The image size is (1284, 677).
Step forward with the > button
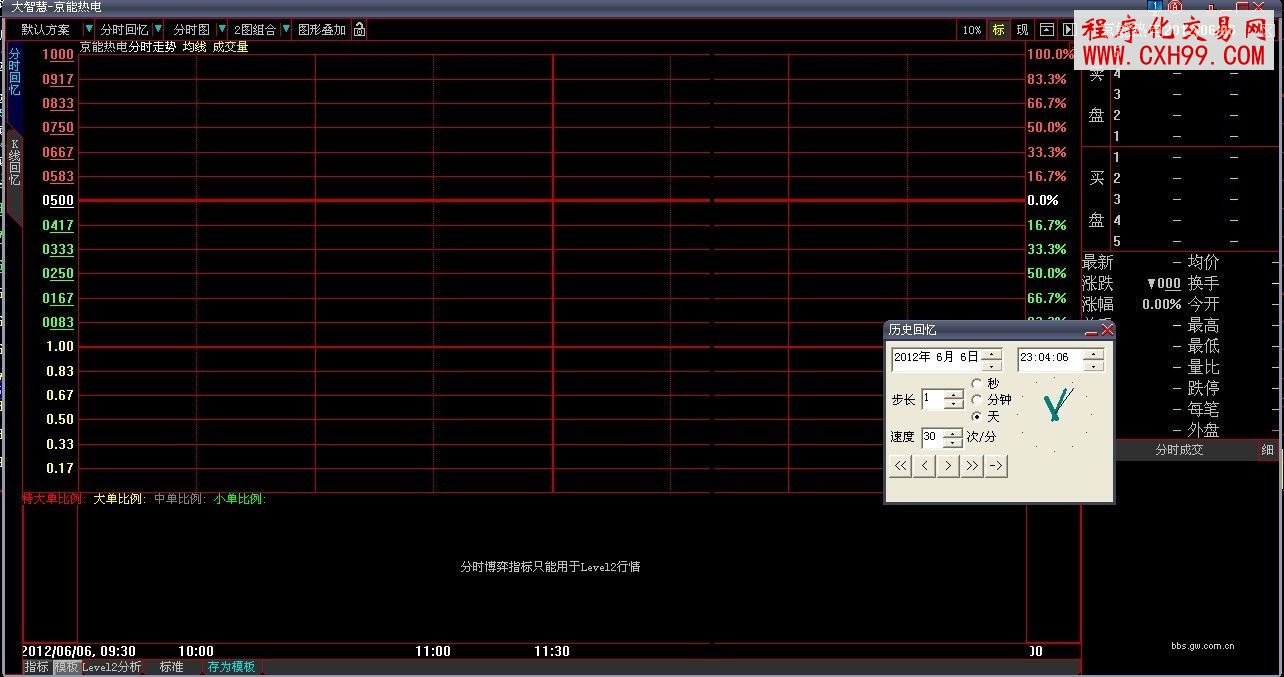coord(949,466)
